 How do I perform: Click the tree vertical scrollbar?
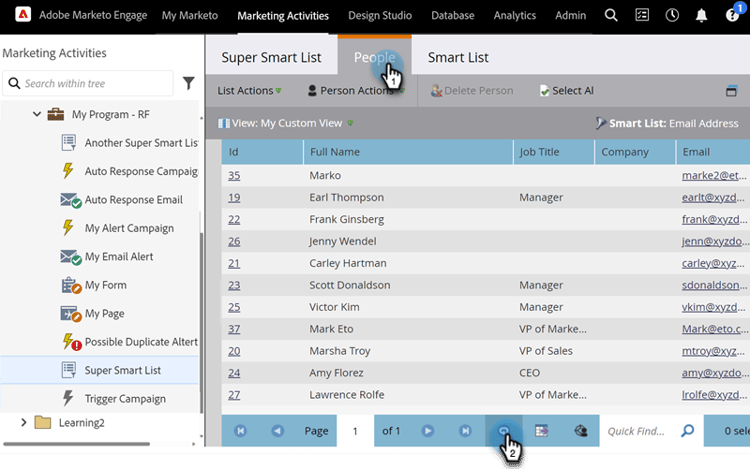[x=201, y=323]
